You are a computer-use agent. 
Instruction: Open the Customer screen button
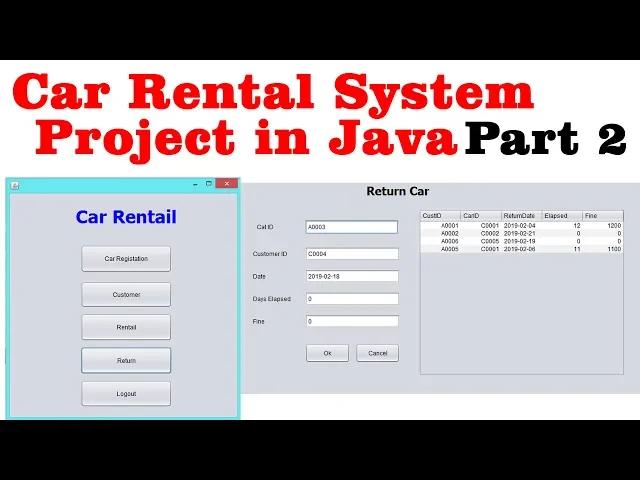click(126, 294)
